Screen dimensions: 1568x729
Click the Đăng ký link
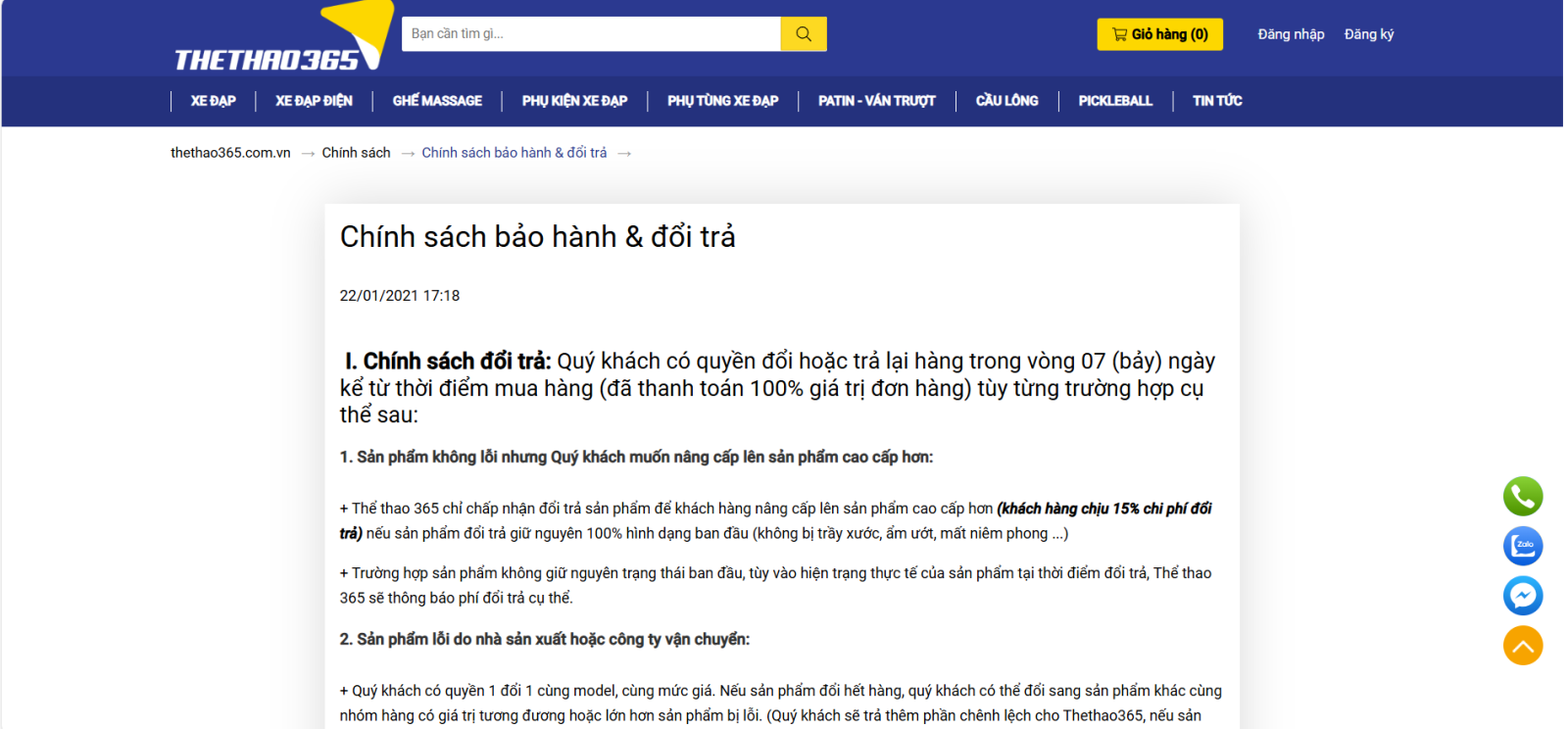coord(1368,34)
